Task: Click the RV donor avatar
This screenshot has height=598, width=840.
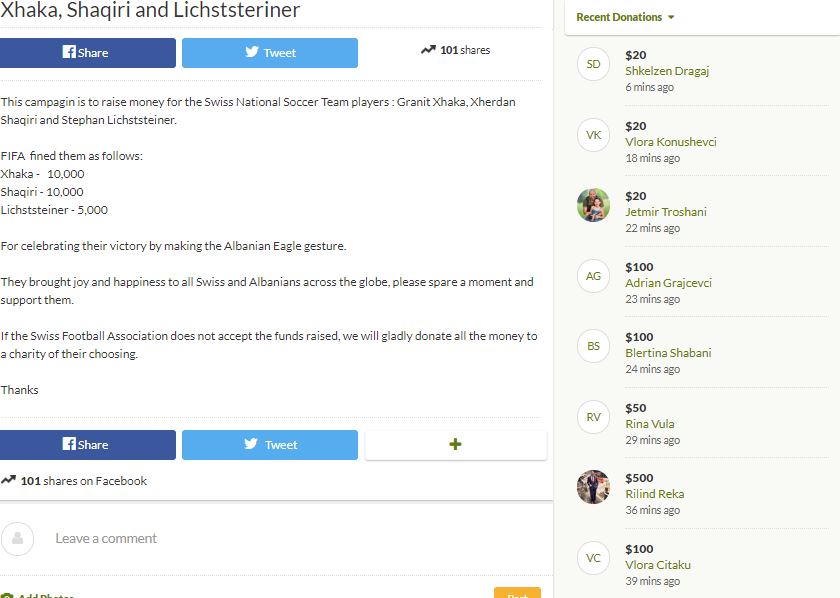Action: [x=593, y=417]
